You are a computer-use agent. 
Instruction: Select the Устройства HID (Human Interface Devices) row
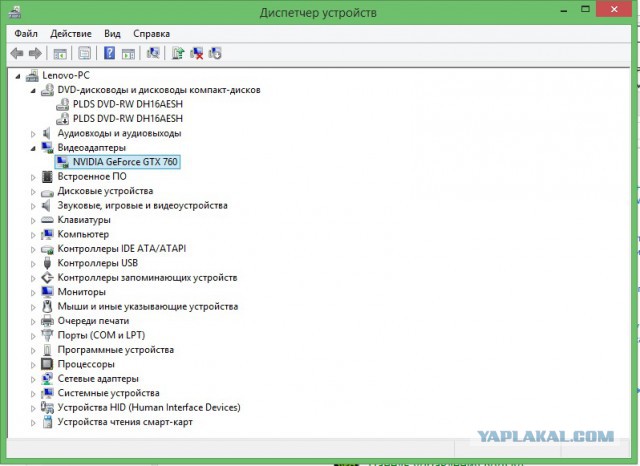tap(149, 407)
